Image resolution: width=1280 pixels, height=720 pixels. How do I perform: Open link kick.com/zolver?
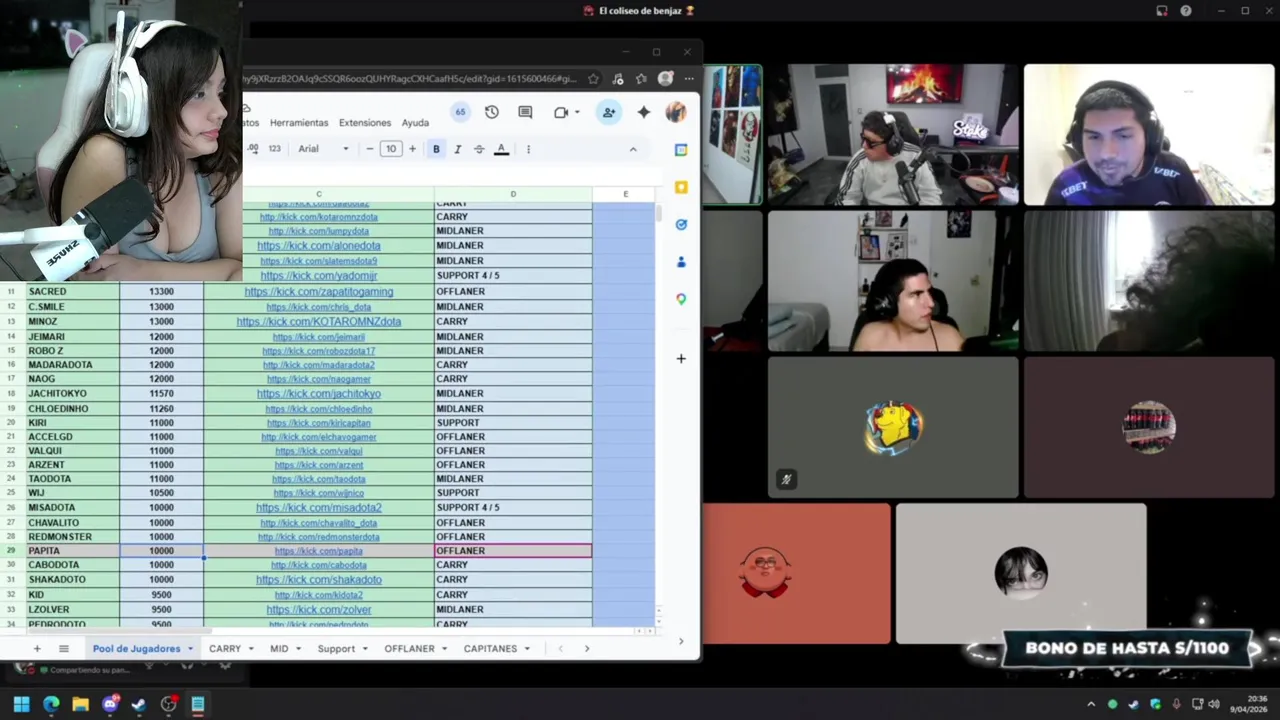[x=319, y=610]
